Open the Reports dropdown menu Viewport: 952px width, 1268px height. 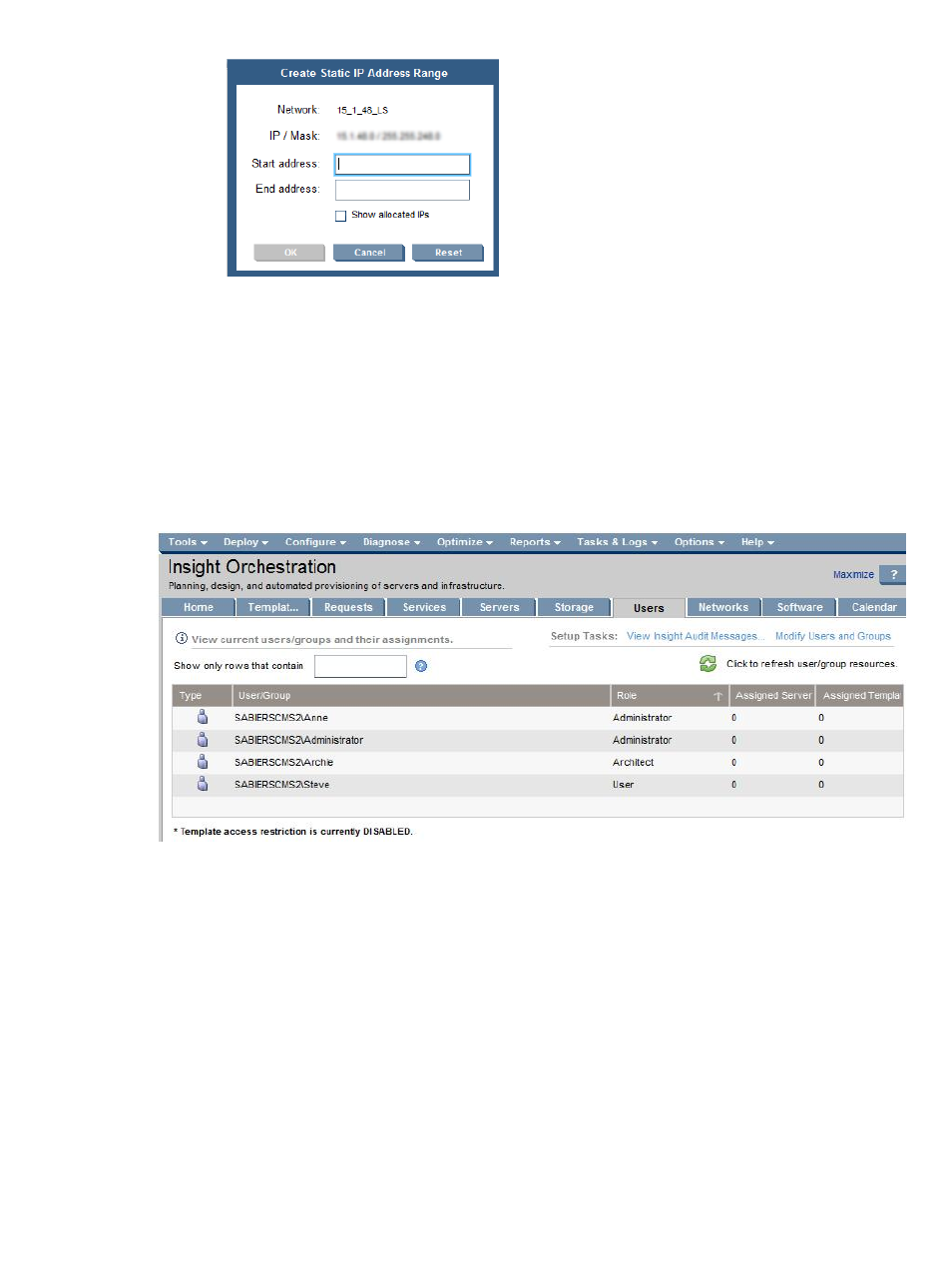pyautogui.click(x=535, y=542)
